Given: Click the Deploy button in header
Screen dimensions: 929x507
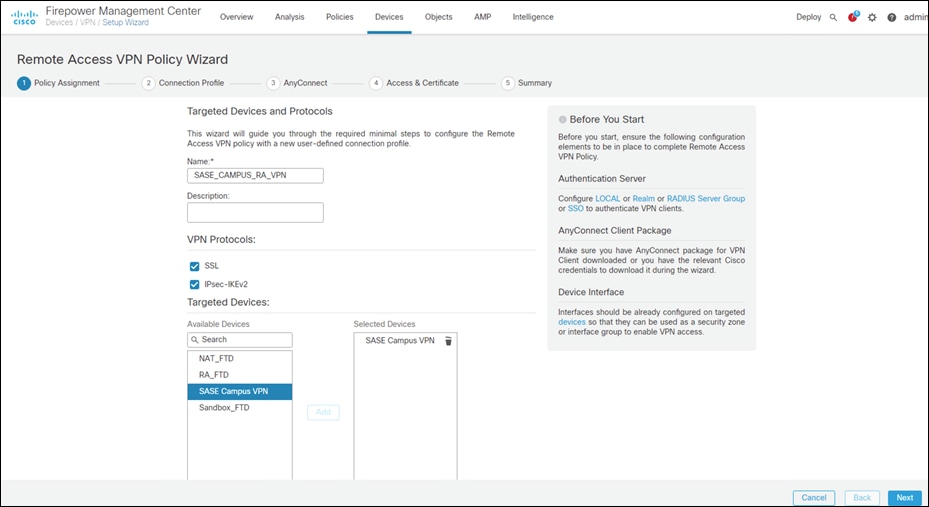Looking at the screenshot, I should pos(809,17).
